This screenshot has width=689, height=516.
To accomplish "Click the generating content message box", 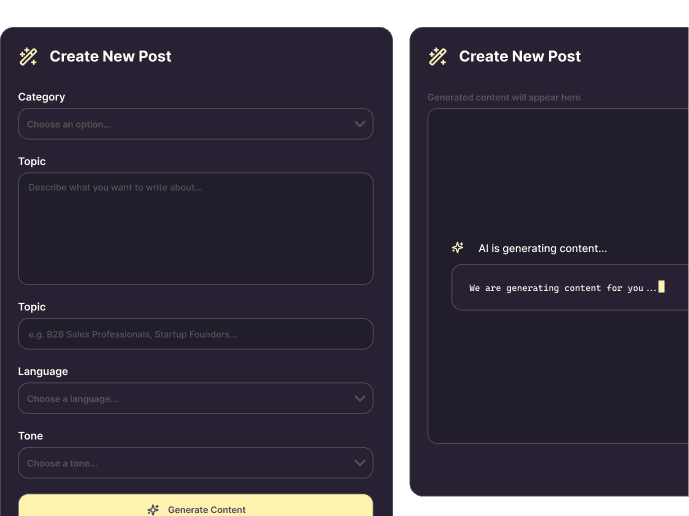I will [x=570, y=287].
